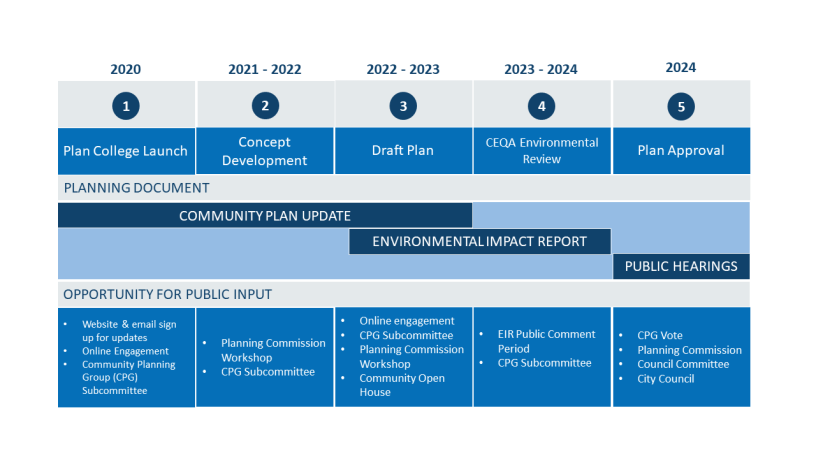
Task: Click 'Website & email sign up for updates'
Action: pos(129,330)
